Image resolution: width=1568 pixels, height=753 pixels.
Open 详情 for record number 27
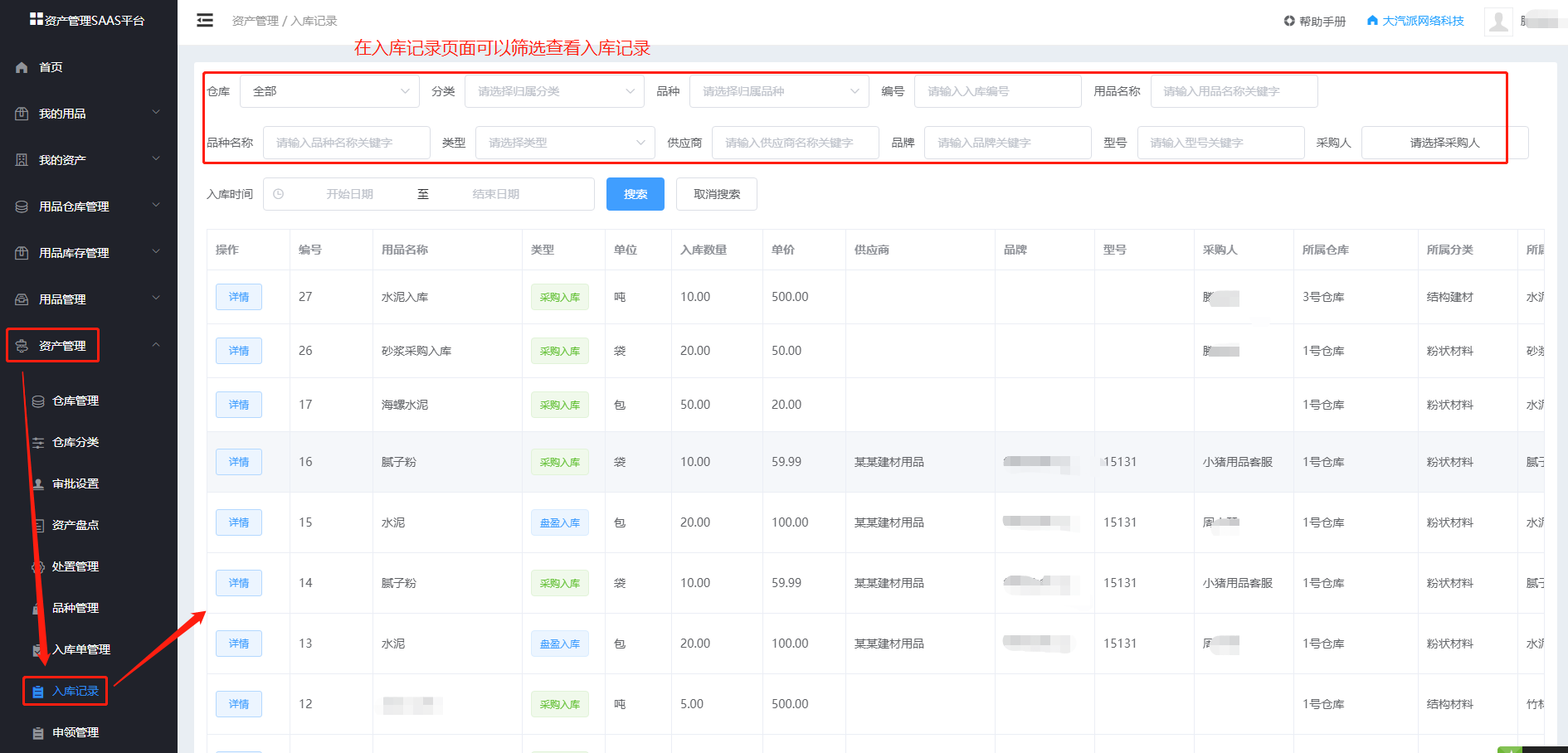pos(239,297)
